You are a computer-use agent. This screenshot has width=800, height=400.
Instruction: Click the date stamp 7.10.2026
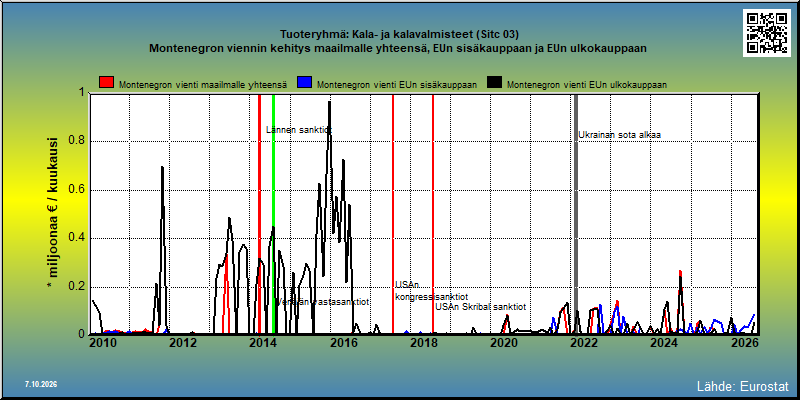pyautogui.click(x=41, y=384)
